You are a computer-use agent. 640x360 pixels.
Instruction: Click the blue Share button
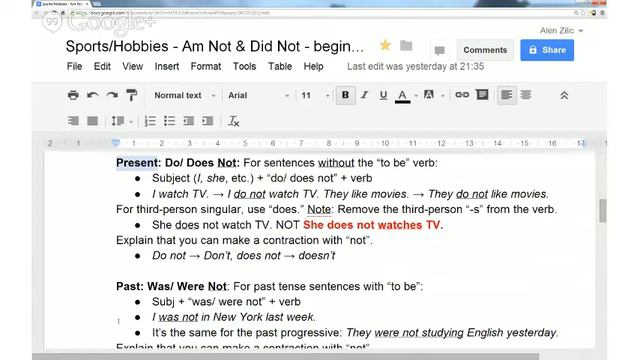click(547, 50)
